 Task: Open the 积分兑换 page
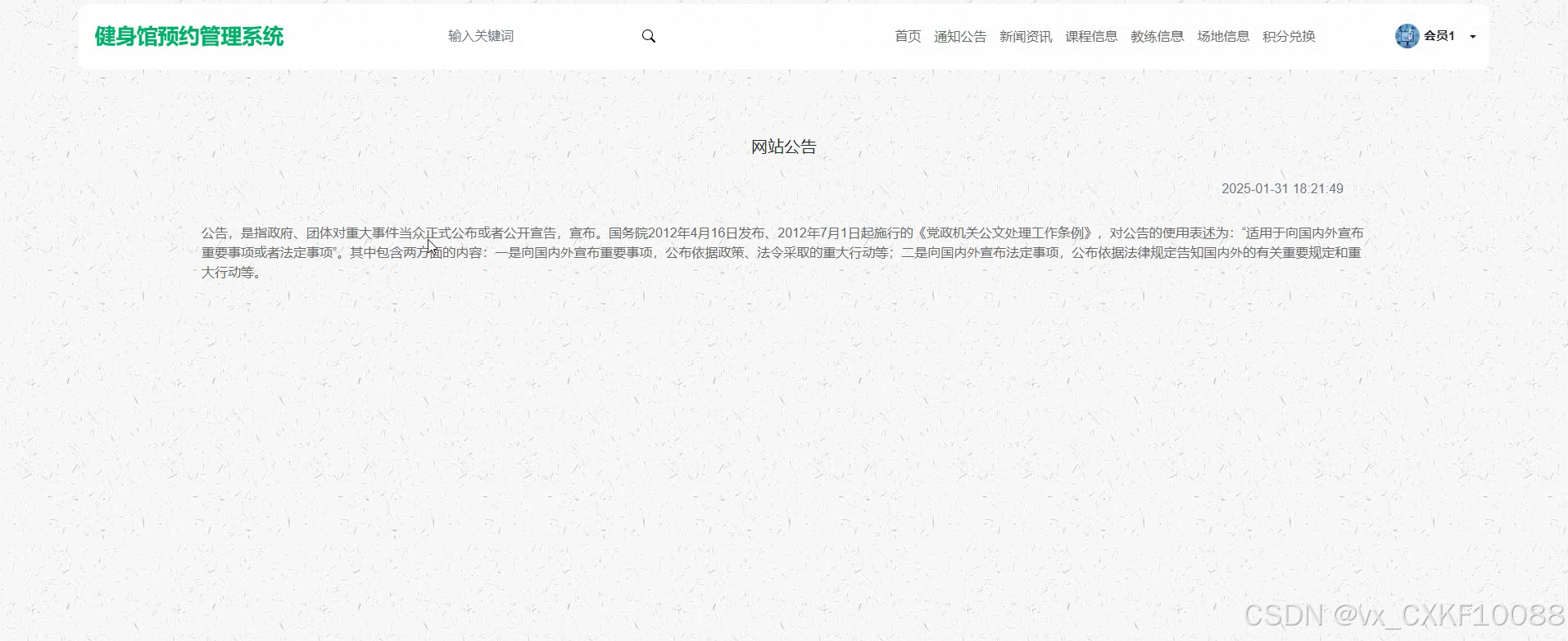tap(1289, 36)
